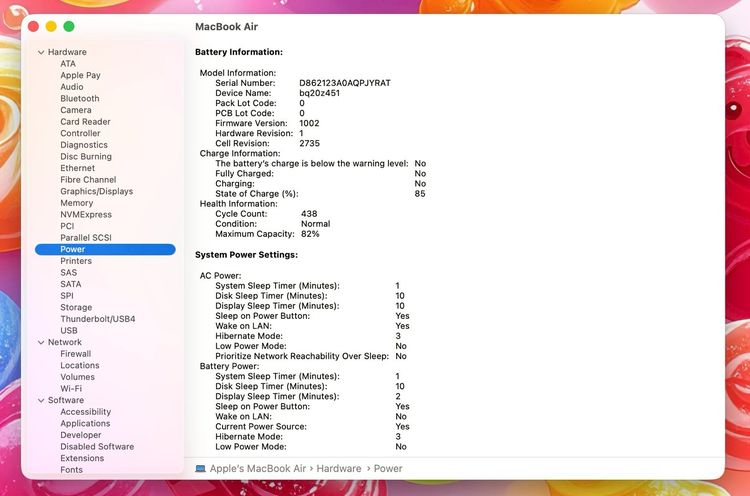Select PCI in the Hardware list
This screenshot has width=750, height=496.
(x=67, y=226)
